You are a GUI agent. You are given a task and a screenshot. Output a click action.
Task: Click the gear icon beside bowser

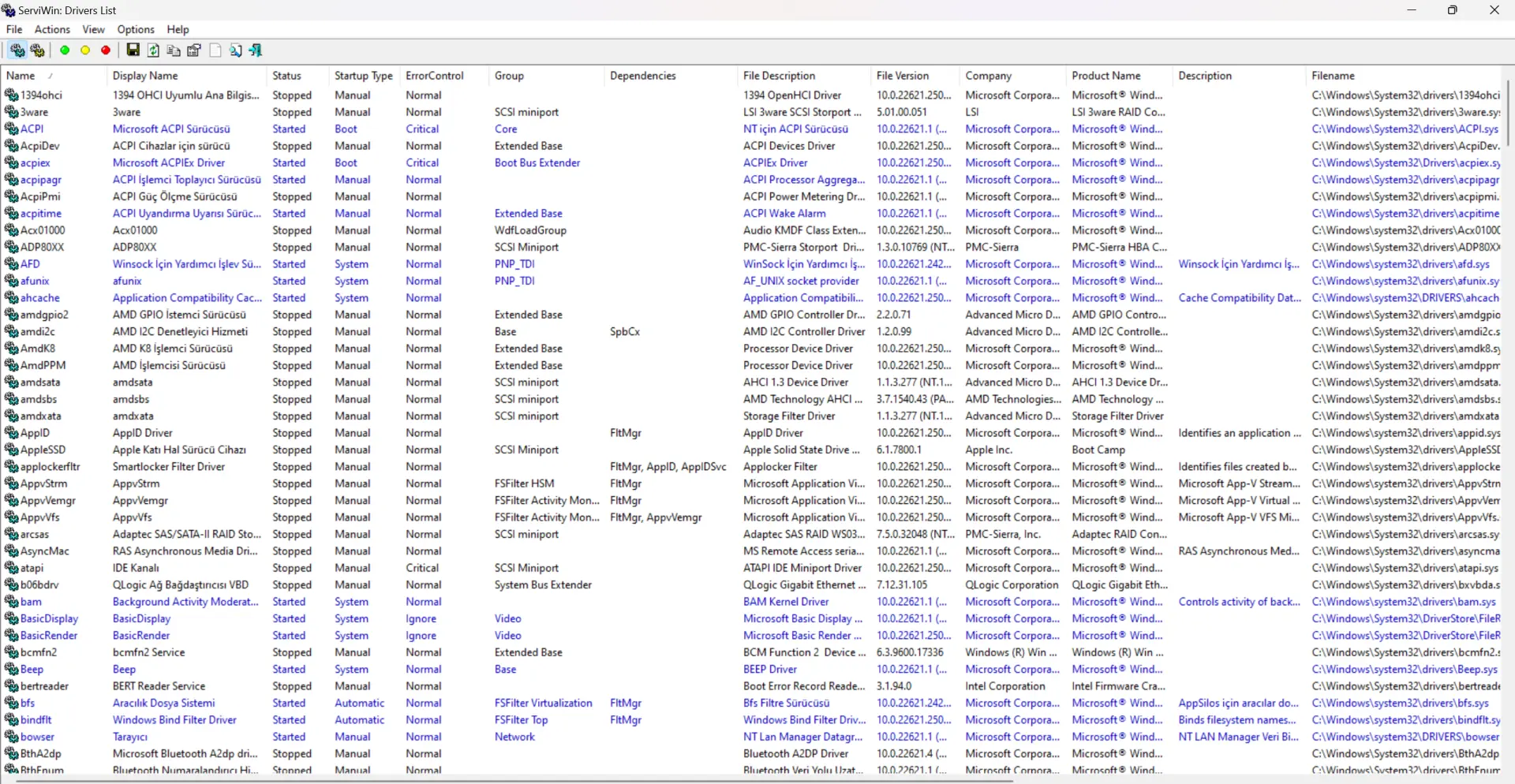11,737
